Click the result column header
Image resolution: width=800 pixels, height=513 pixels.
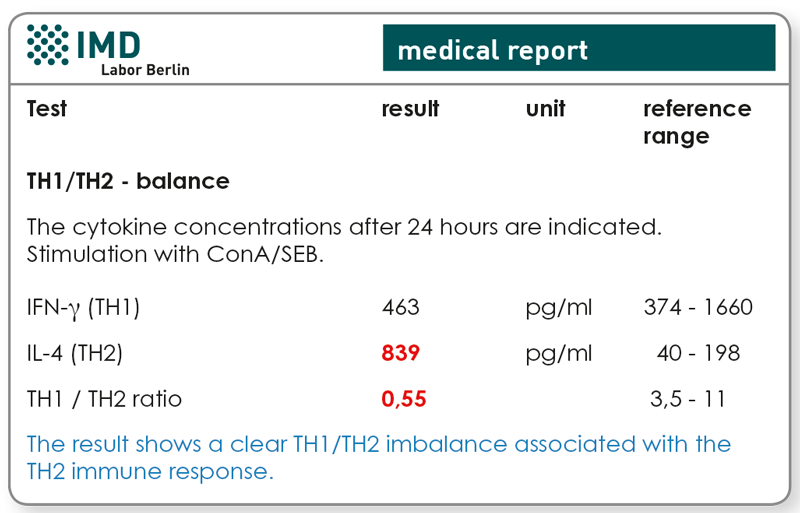click(410, 109)
